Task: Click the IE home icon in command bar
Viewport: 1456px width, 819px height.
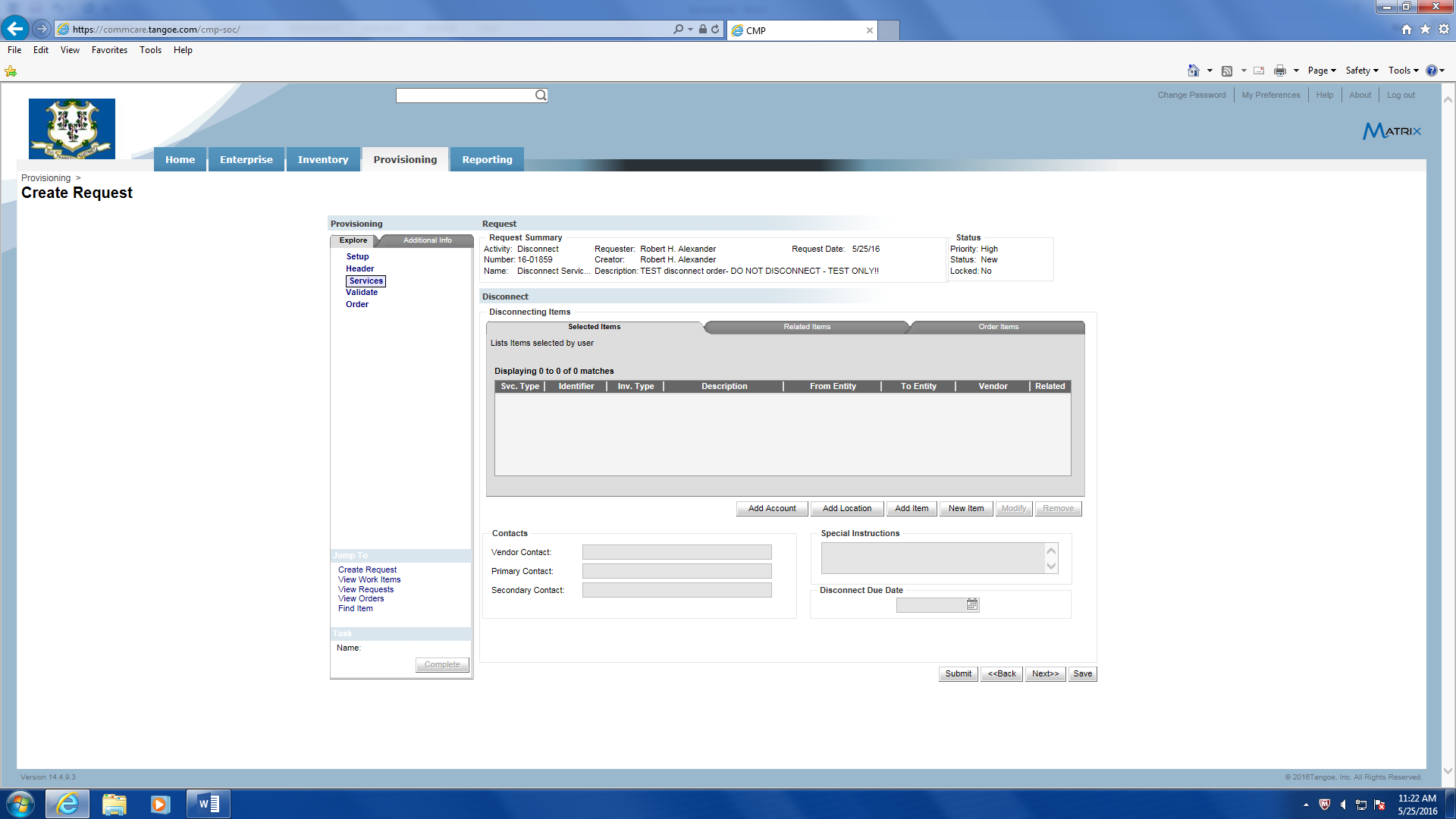Action: [1193, 71]
